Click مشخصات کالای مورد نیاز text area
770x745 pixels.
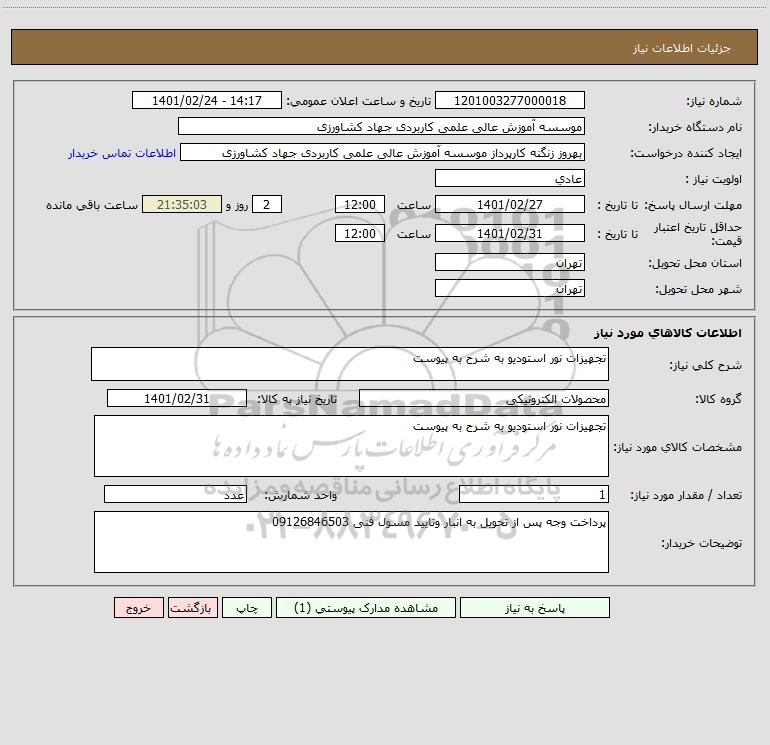point(351,446)
